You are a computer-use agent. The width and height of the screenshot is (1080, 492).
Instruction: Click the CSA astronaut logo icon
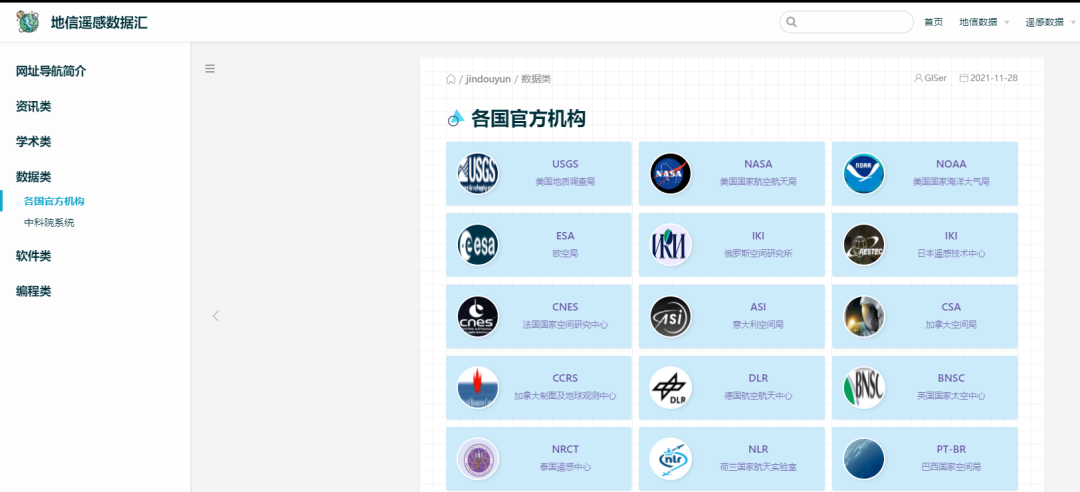tap(864, 316)
